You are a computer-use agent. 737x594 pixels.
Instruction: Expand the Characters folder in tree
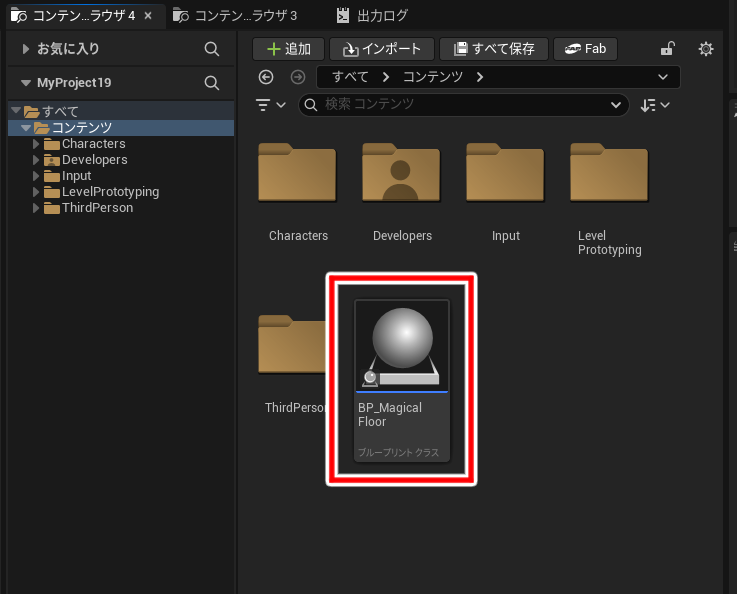pos(37,144)
